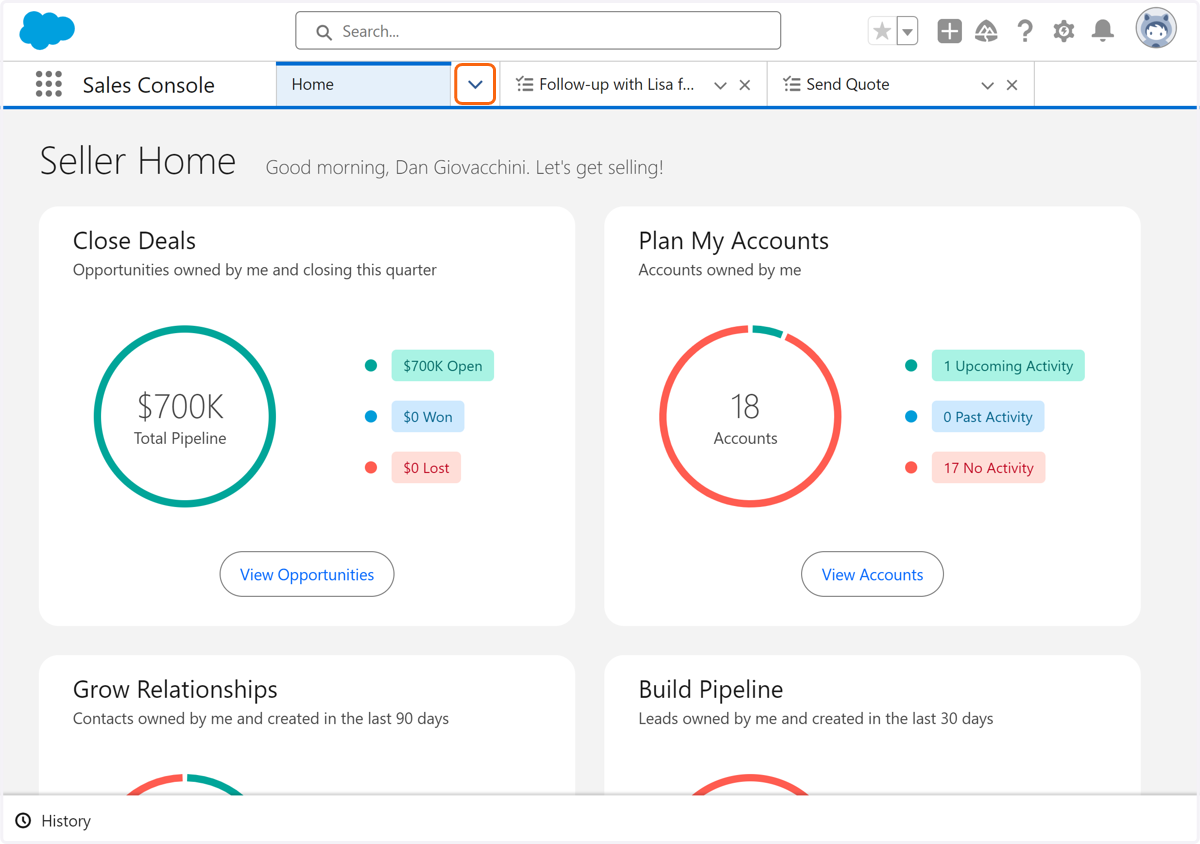Viewport: 1200px width, 844px height.
Task: Click the 17 No Activity badge
Action: point(988,468)
